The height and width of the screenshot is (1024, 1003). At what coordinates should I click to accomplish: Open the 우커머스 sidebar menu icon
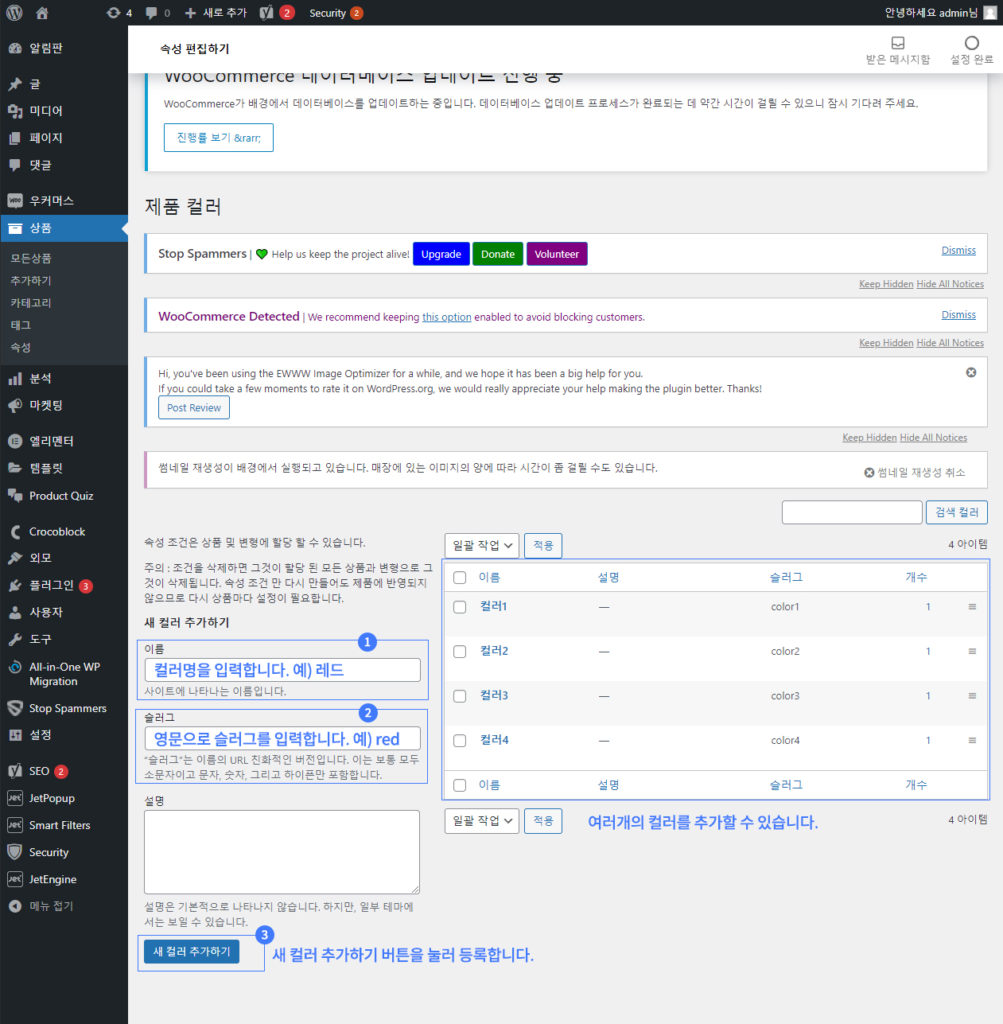tap(16, 200)
